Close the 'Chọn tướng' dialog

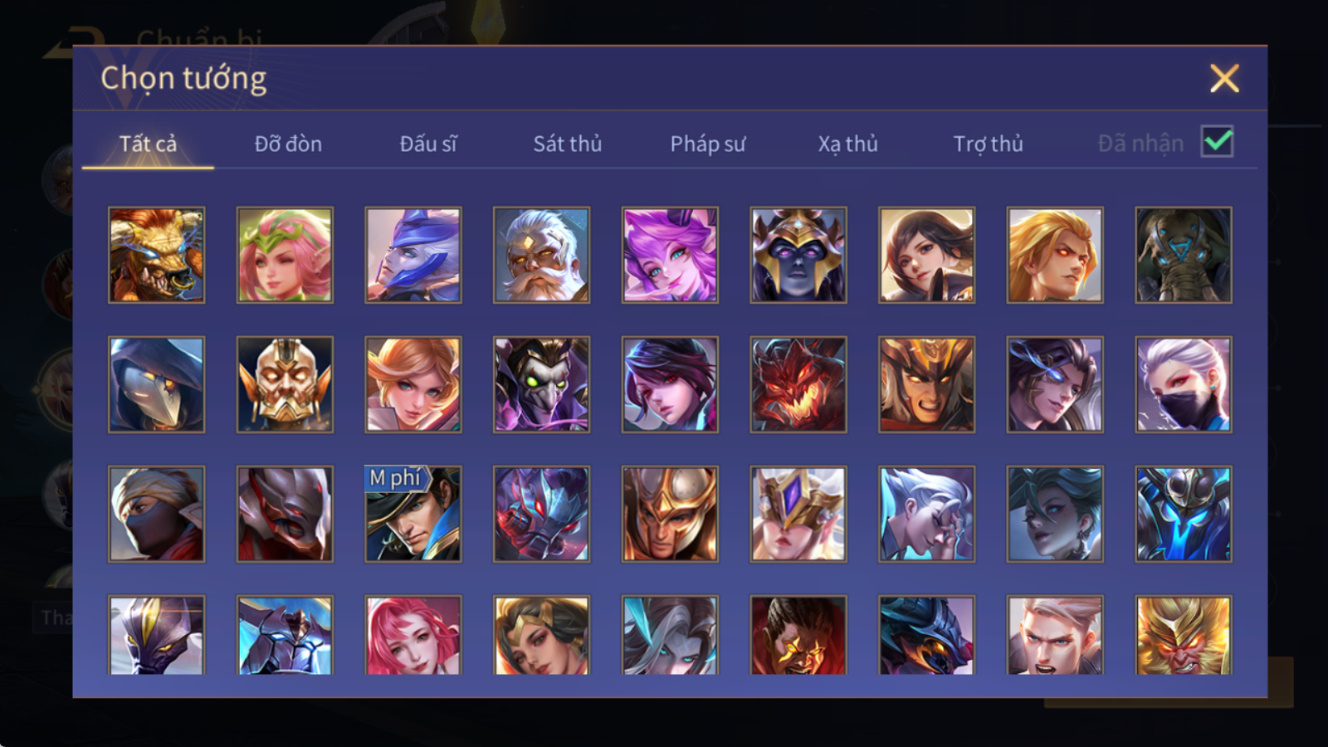(x=1224, y=78)
